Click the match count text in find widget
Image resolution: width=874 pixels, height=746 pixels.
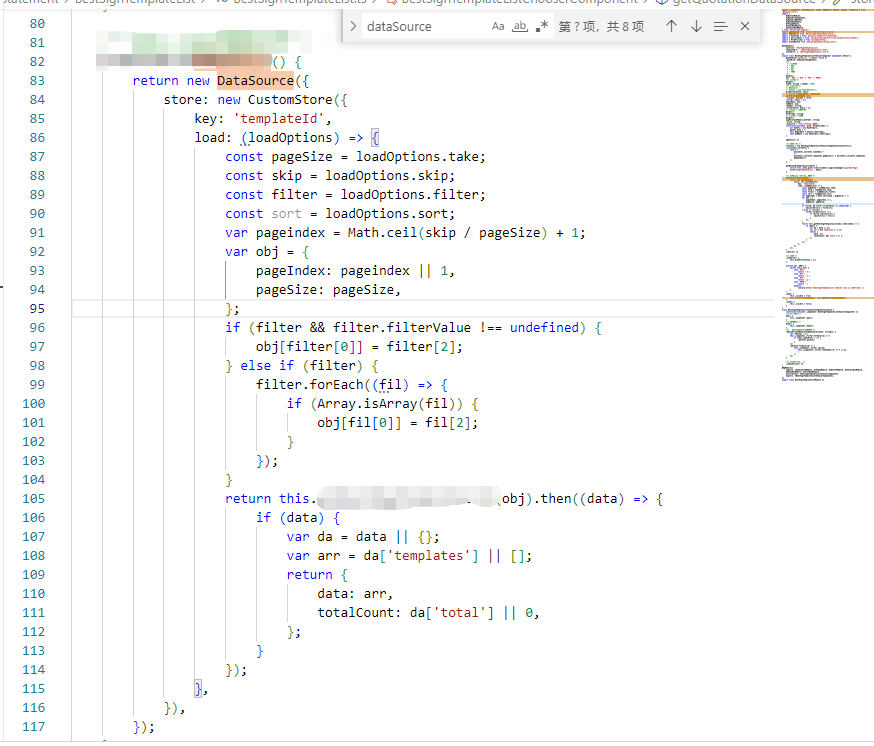[x=601, y=26]
